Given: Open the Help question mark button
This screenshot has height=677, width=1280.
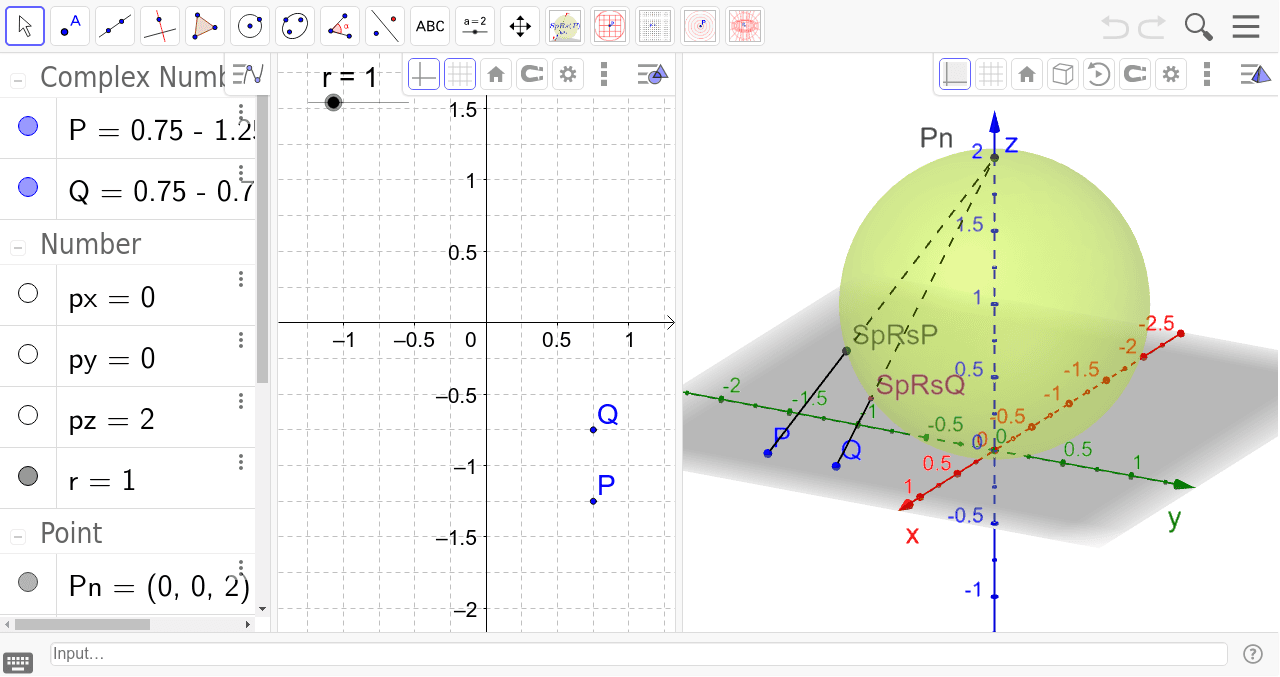Looking at the screenshot, I should pos(1253,654).
